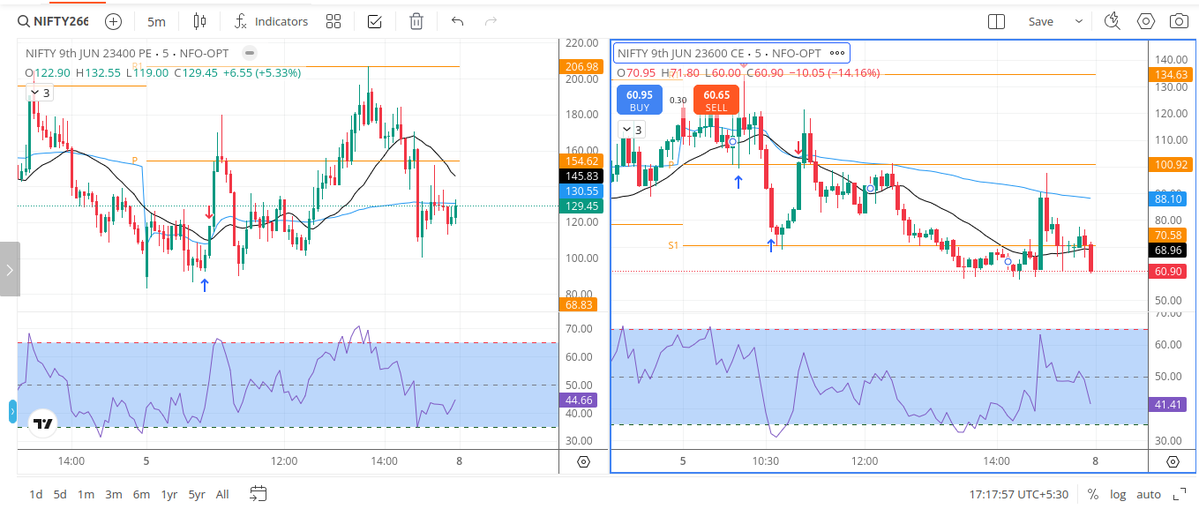Select the NIFTY 9th JUN 23400 PE legend

(x=129, y=53)
